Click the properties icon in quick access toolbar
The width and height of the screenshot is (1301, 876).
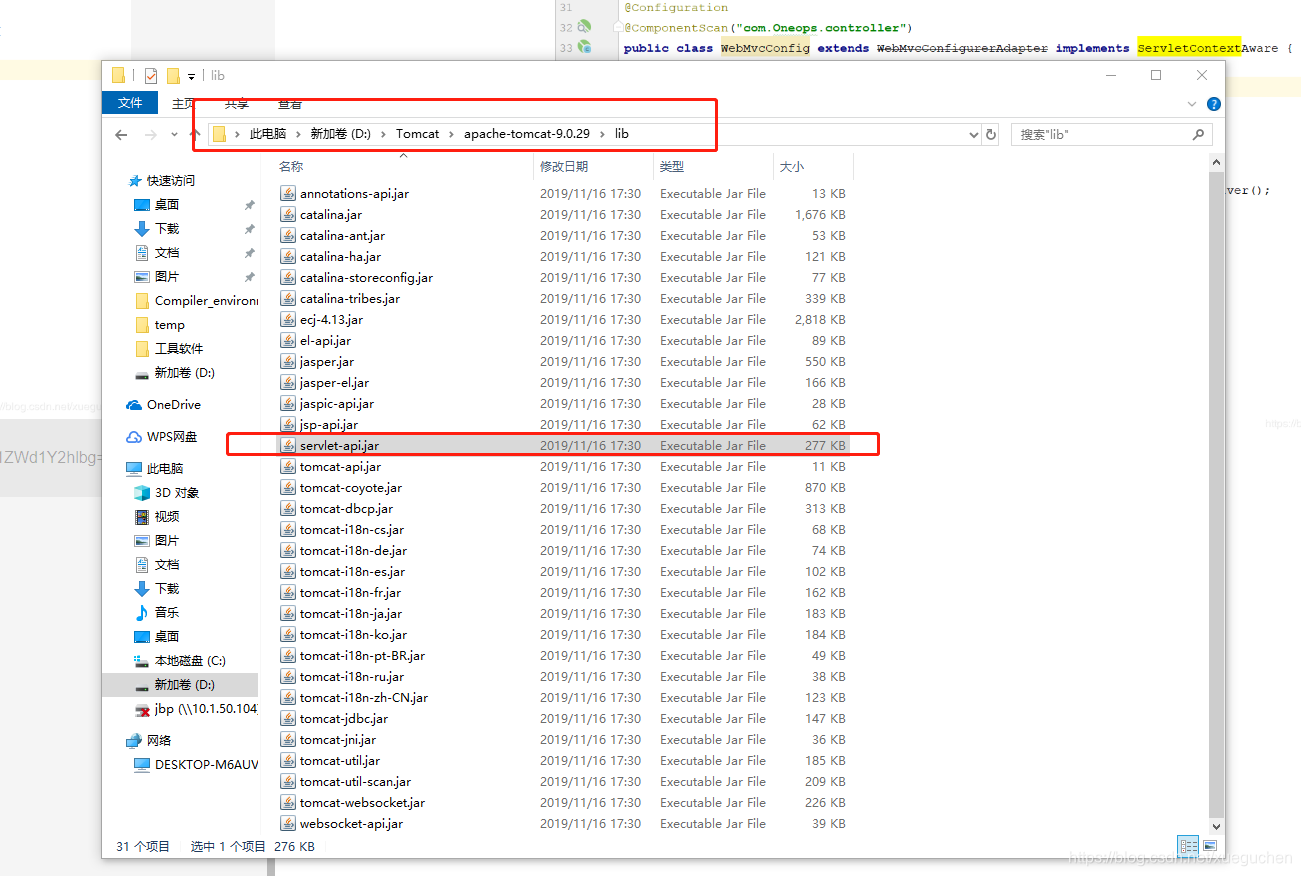click(x=151, y=75)
